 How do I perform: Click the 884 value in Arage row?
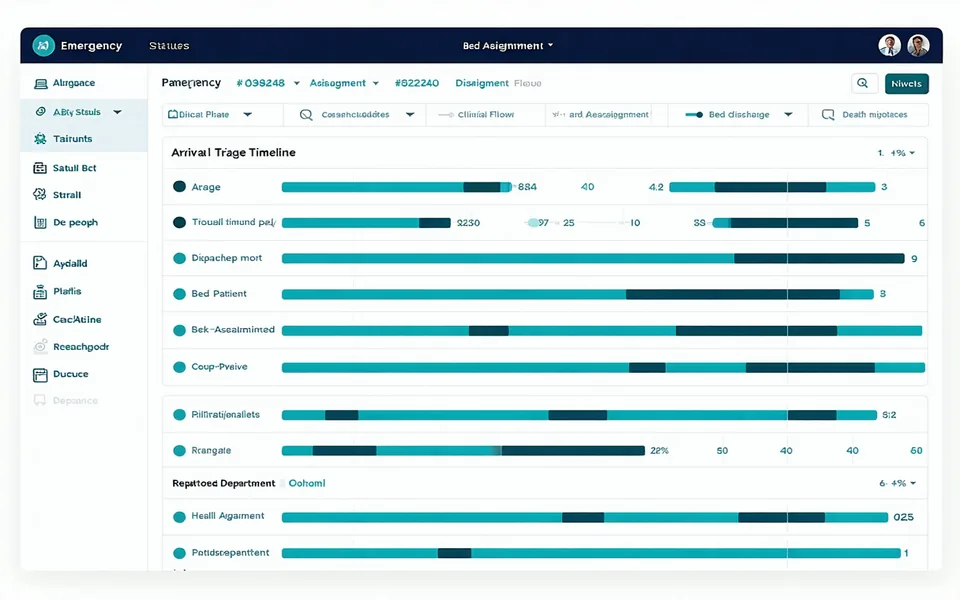coord(527,187)
